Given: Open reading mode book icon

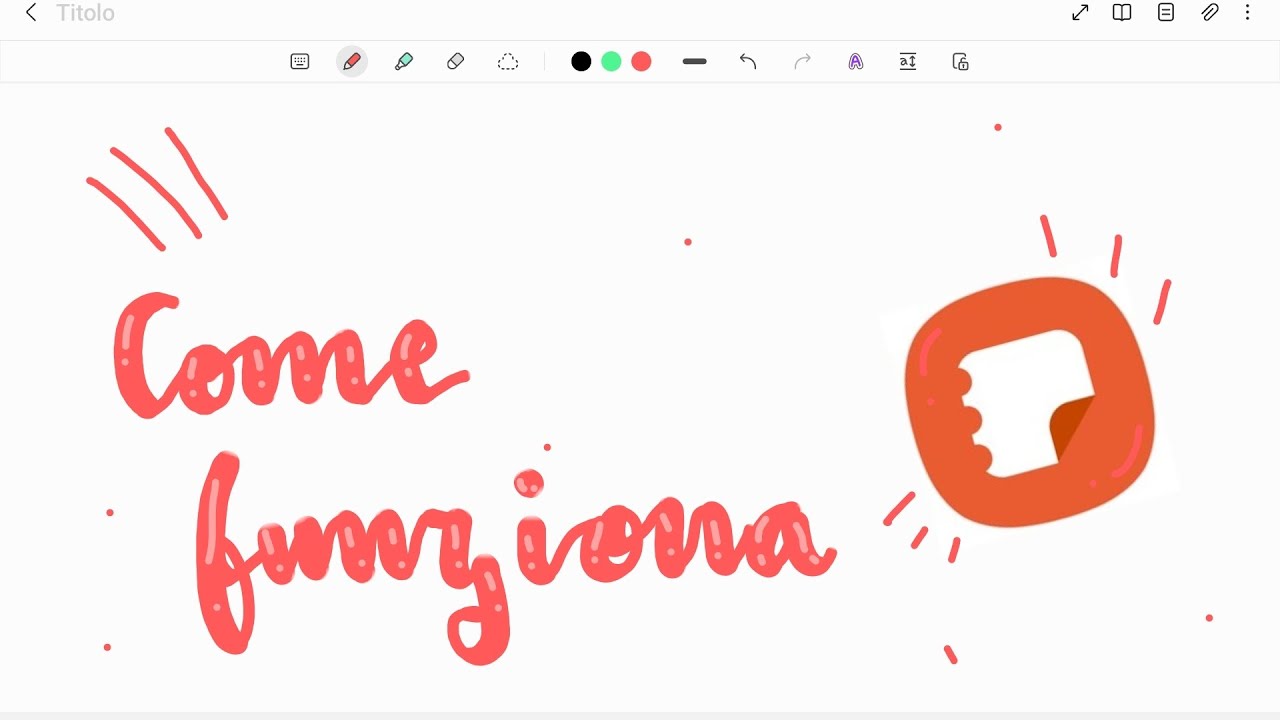Looking at the screenshot, I should pyautogui.click(x=1122, y=13).
